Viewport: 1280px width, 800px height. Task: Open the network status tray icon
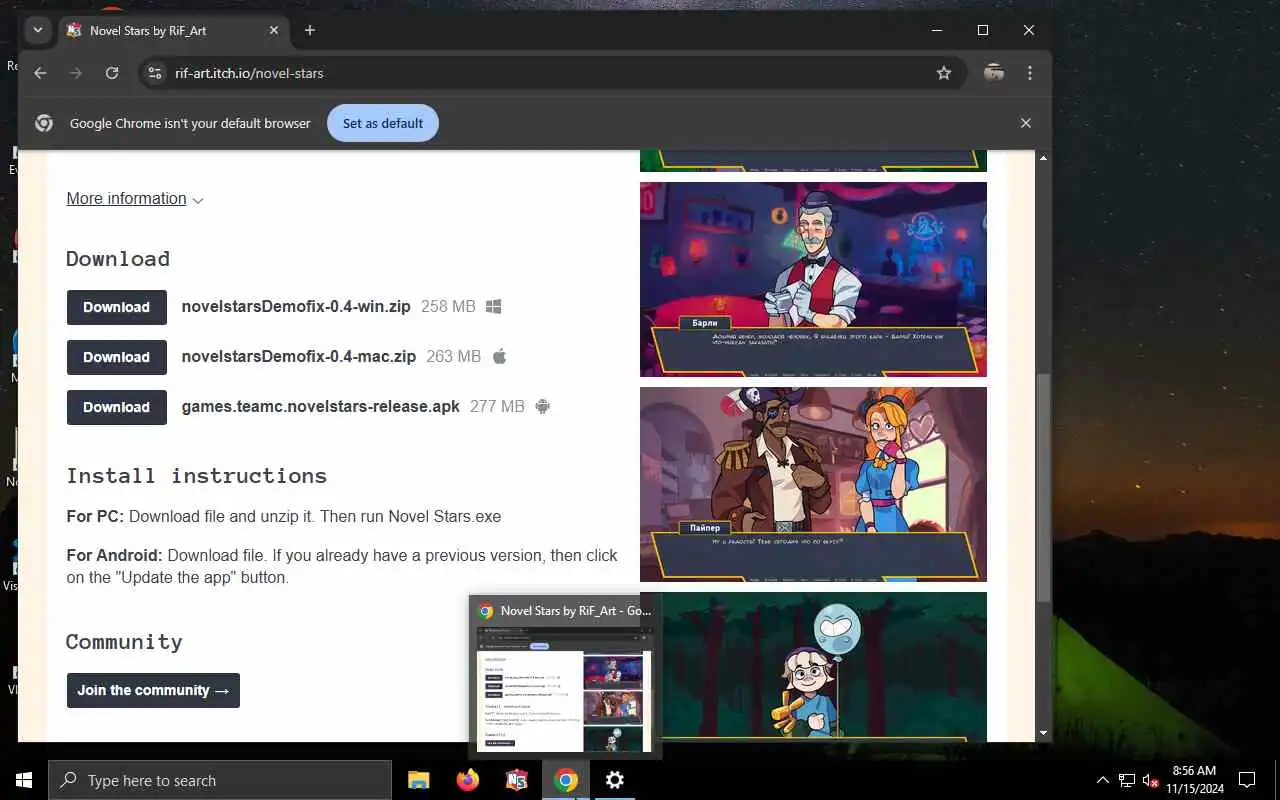tap(1127, 780)
